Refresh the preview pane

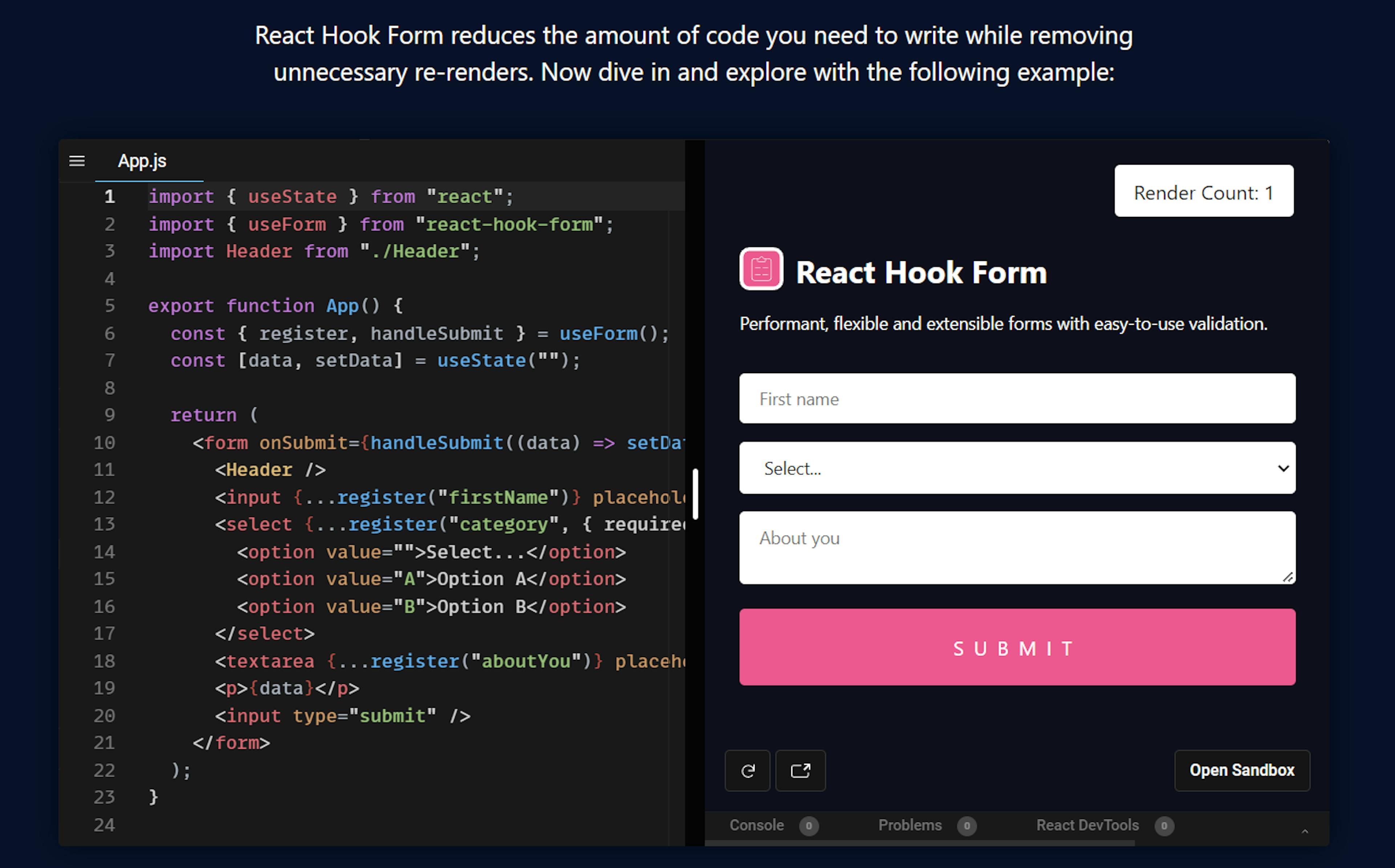(747, 770)
